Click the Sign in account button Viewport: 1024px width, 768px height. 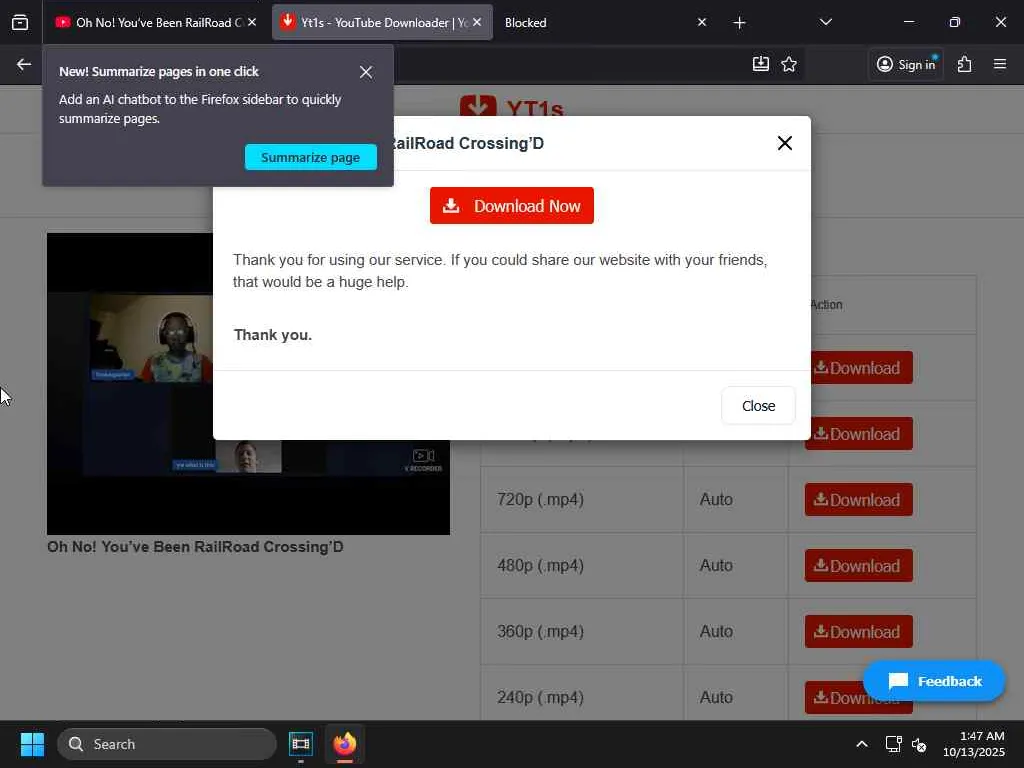tap(906, 64)
